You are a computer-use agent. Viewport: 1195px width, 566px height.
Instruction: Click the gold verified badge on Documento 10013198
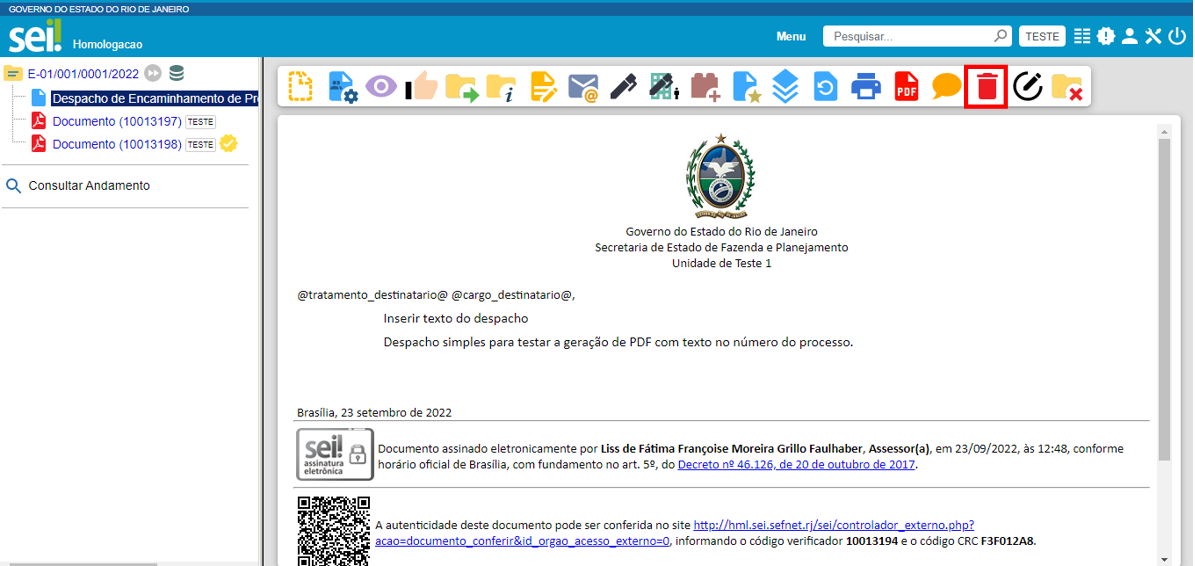click(x=228, y=144)
